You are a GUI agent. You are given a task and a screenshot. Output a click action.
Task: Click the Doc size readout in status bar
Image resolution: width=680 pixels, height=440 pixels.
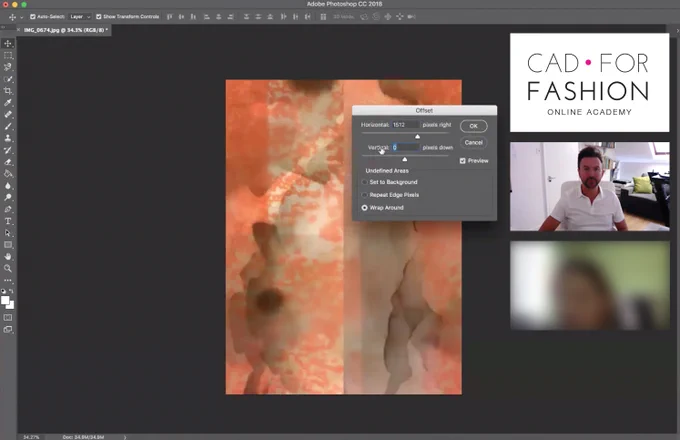point(83,437)
